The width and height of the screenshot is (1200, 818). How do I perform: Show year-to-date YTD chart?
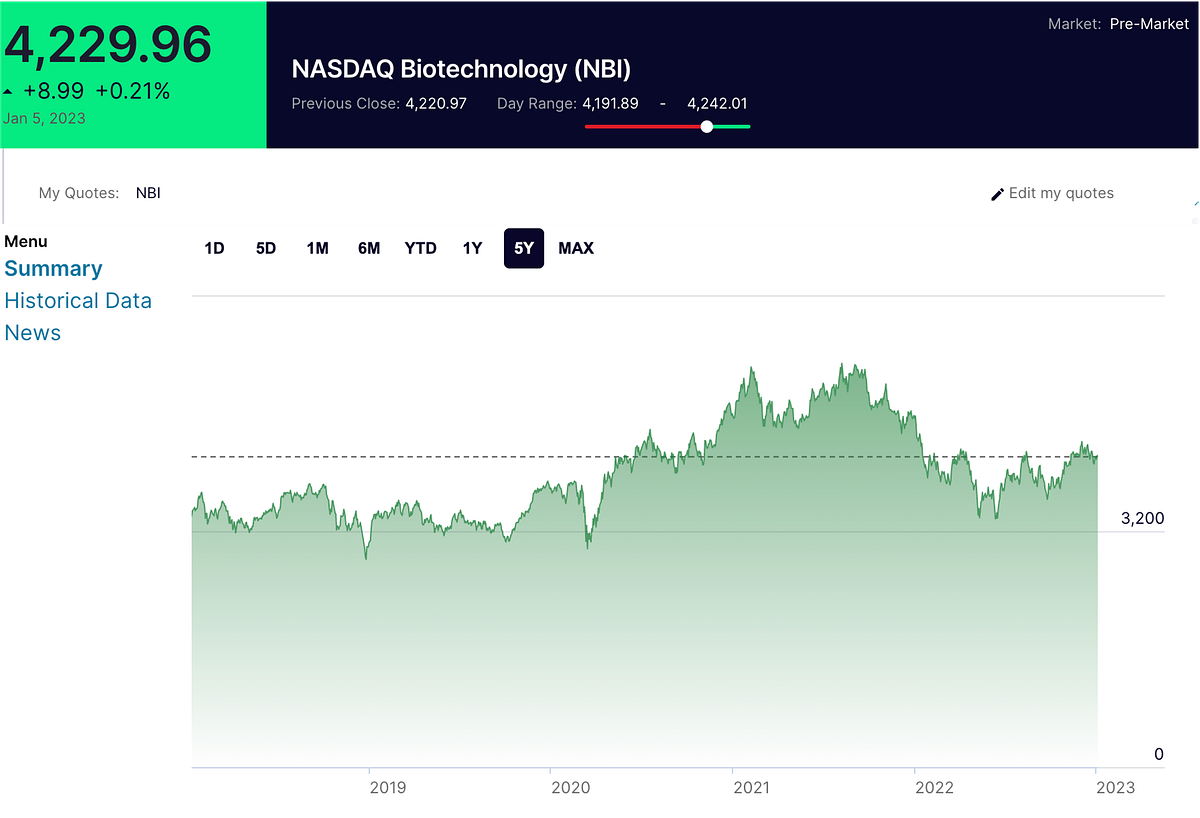[x=421, y=248]
